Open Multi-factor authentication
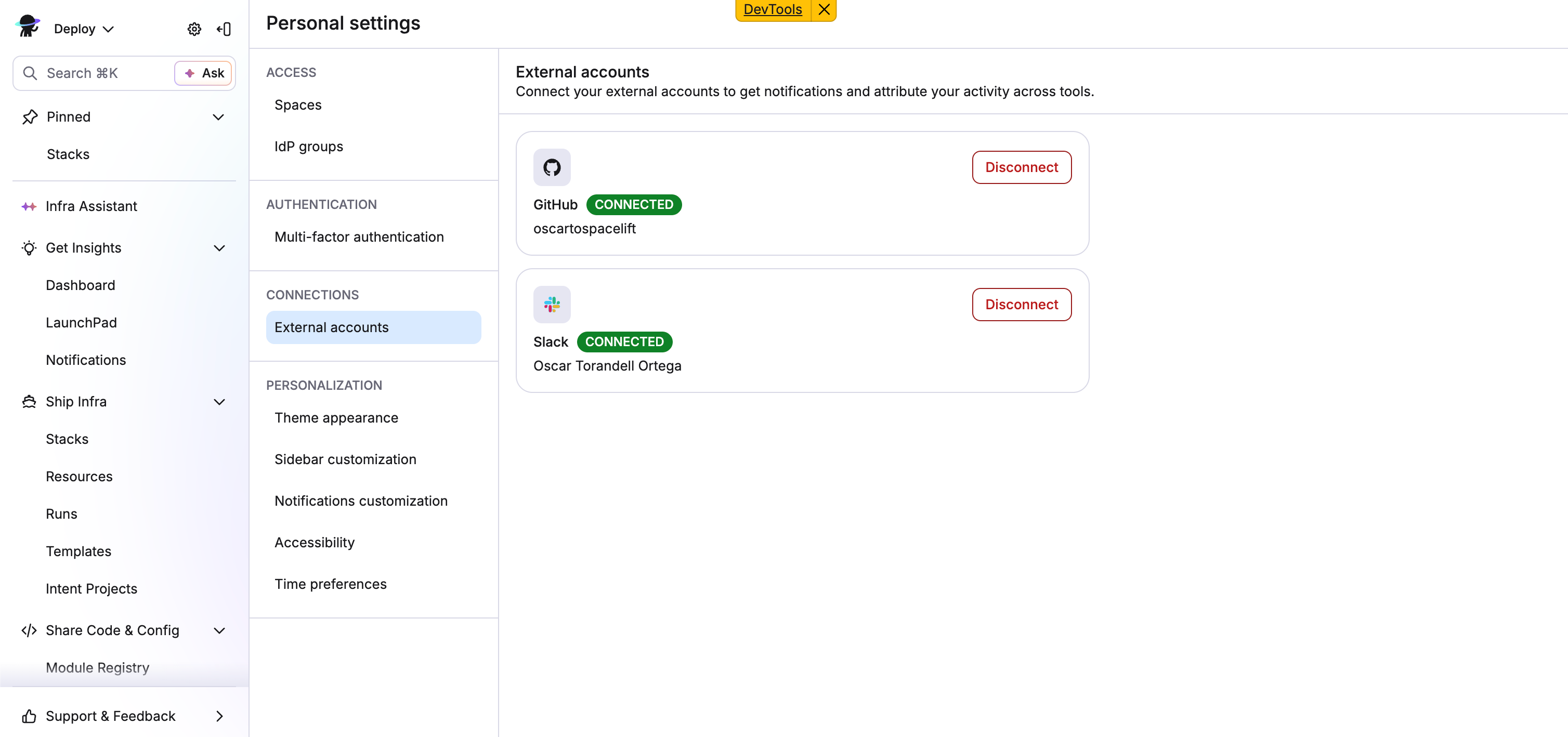Viewport: 1568px width, 737px height. pos(373,236)
